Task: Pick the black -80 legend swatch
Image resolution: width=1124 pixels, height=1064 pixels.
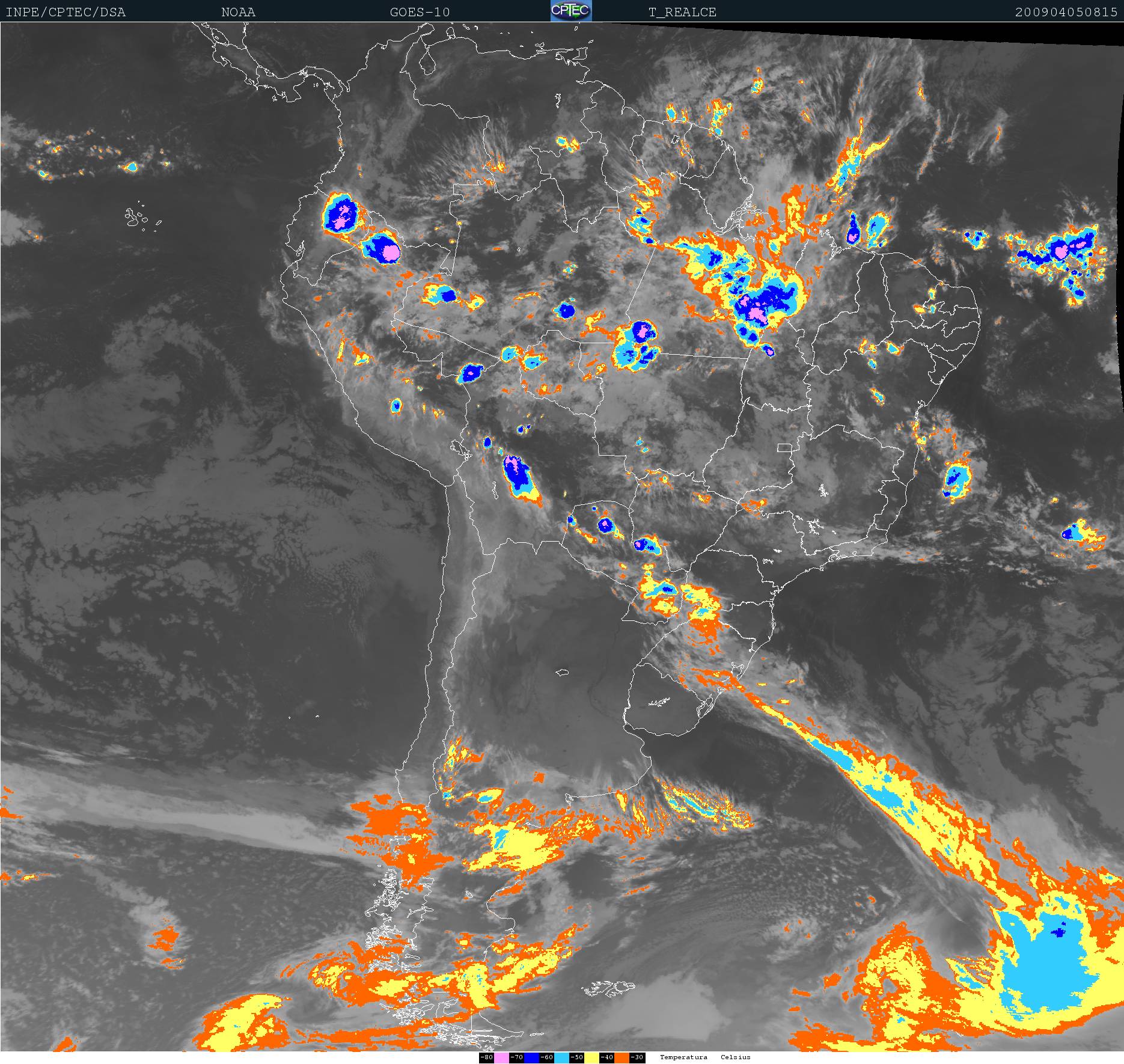Action: [486, 1057]
